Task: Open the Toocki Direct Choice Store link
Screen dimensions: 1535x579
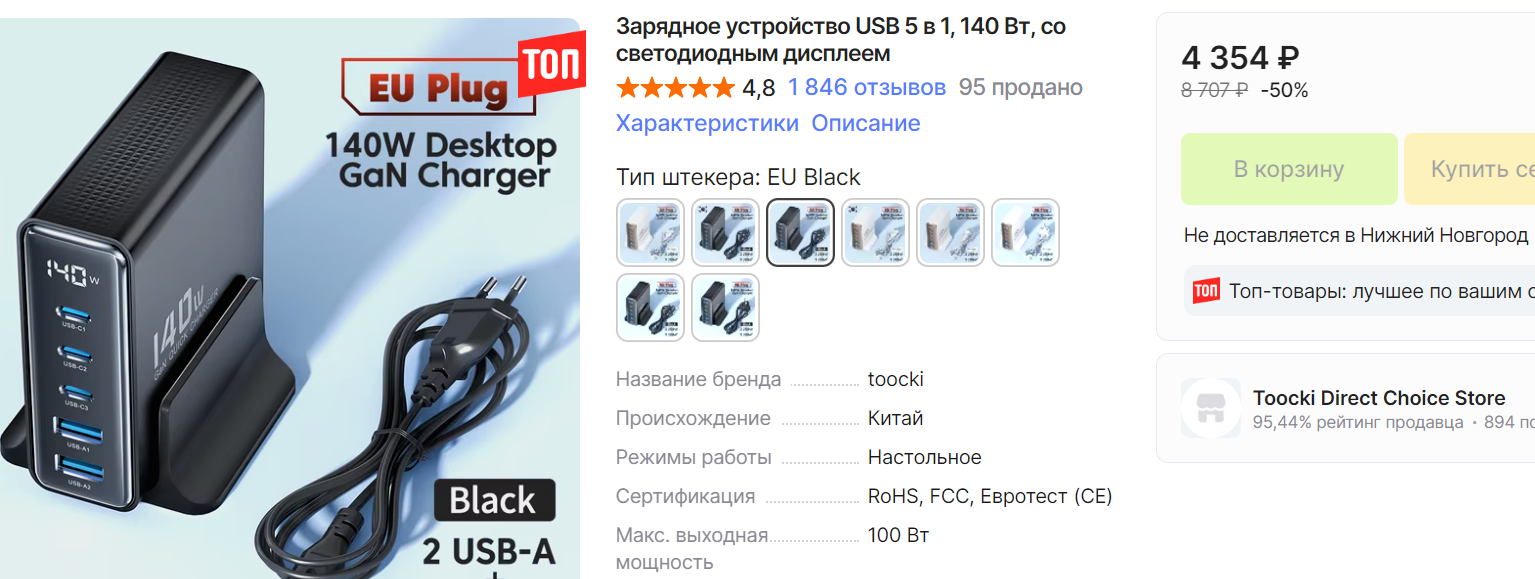Action: (x=1379, y=398)
